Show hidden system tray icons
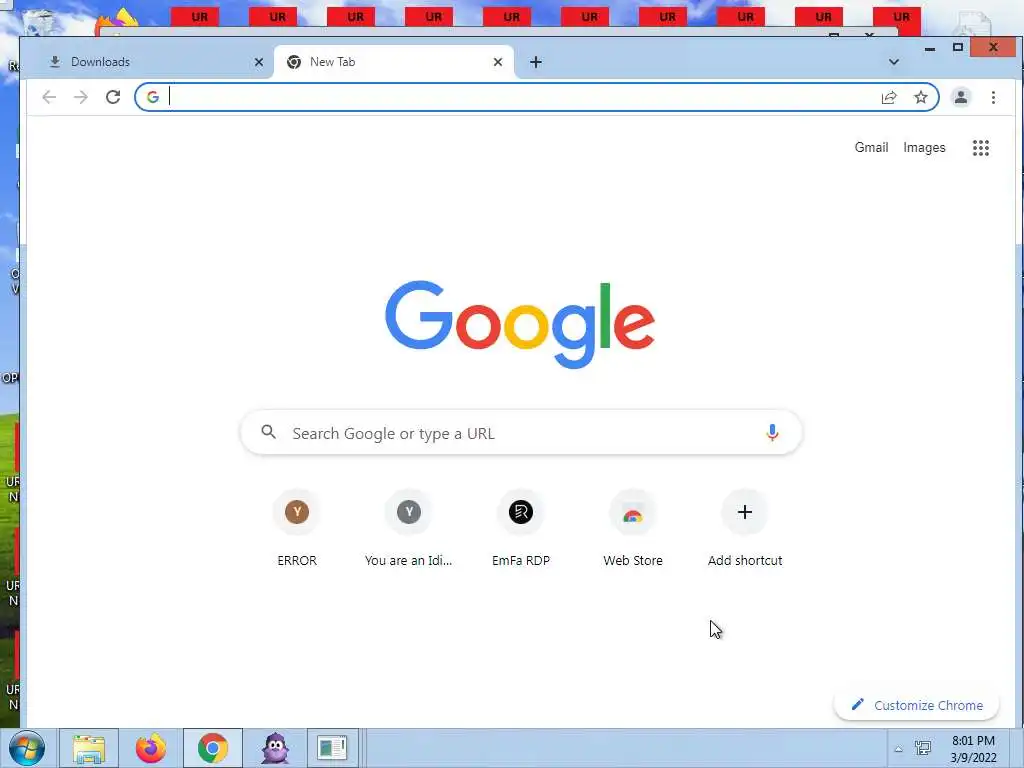Image resolution: width=1024 pixels, height=768 pixels. 898,749
